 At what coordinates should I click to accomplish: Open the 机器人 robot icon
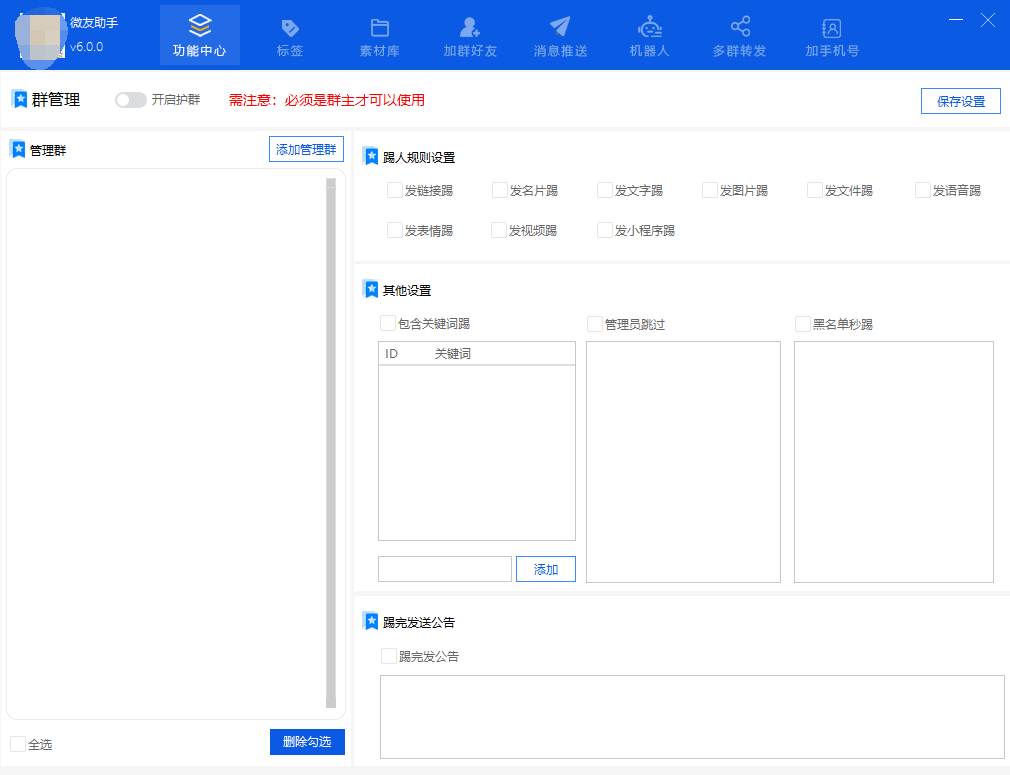[649, 26]
